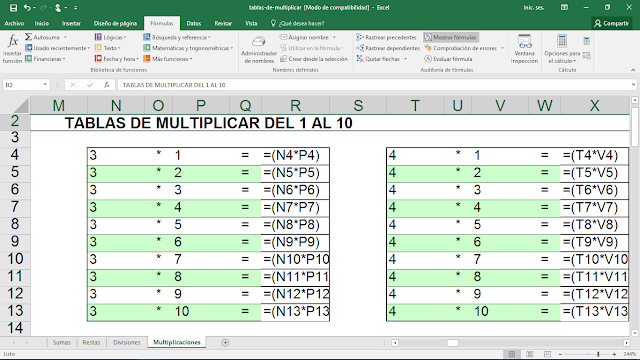Open the Ventana Inspección
This screenshot has width=640, height=360.
tap(524, 50)
